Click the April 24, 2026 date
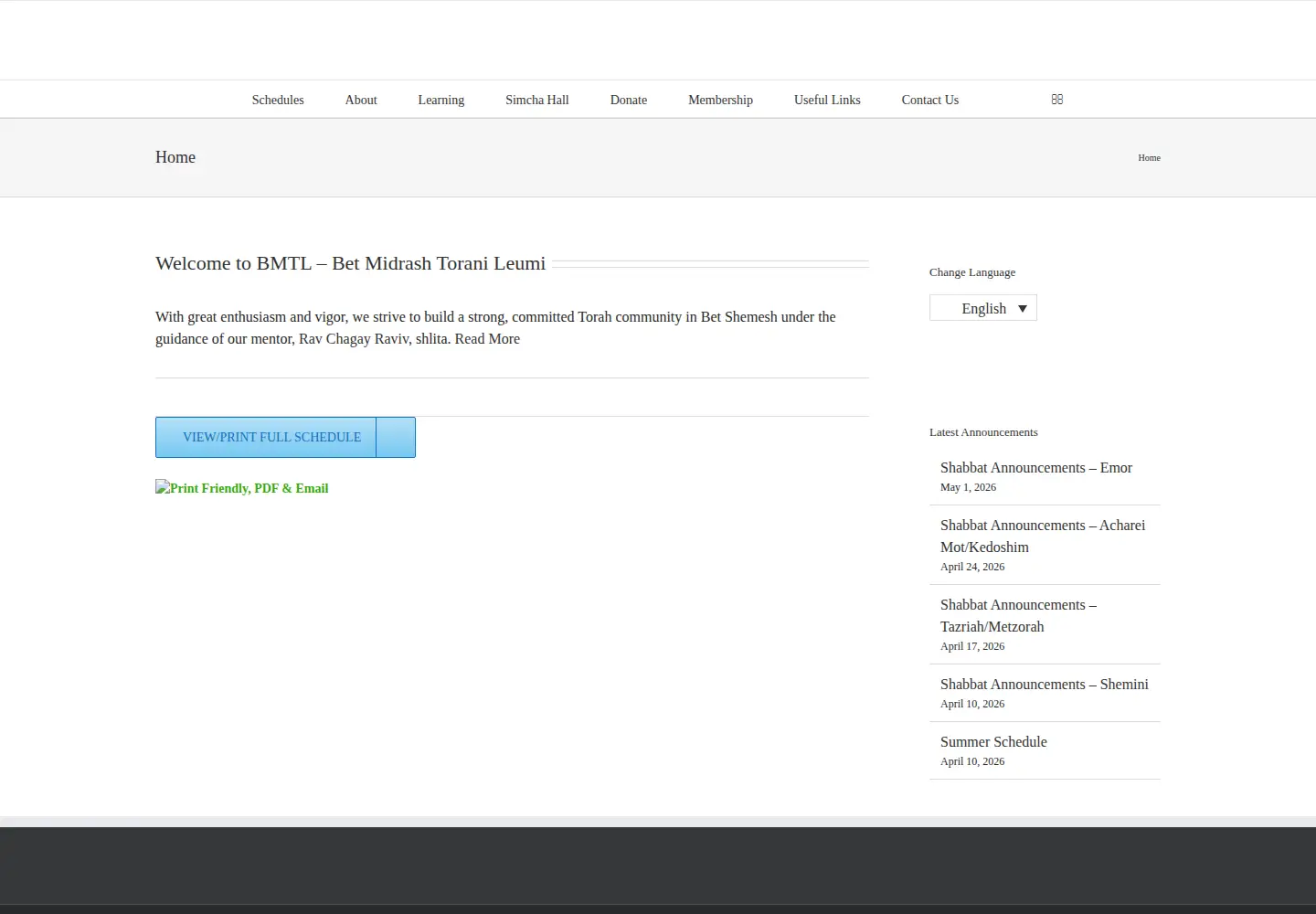Viewport: 1316px width, 914px height. pyautogui.click(x=972, y=567)
